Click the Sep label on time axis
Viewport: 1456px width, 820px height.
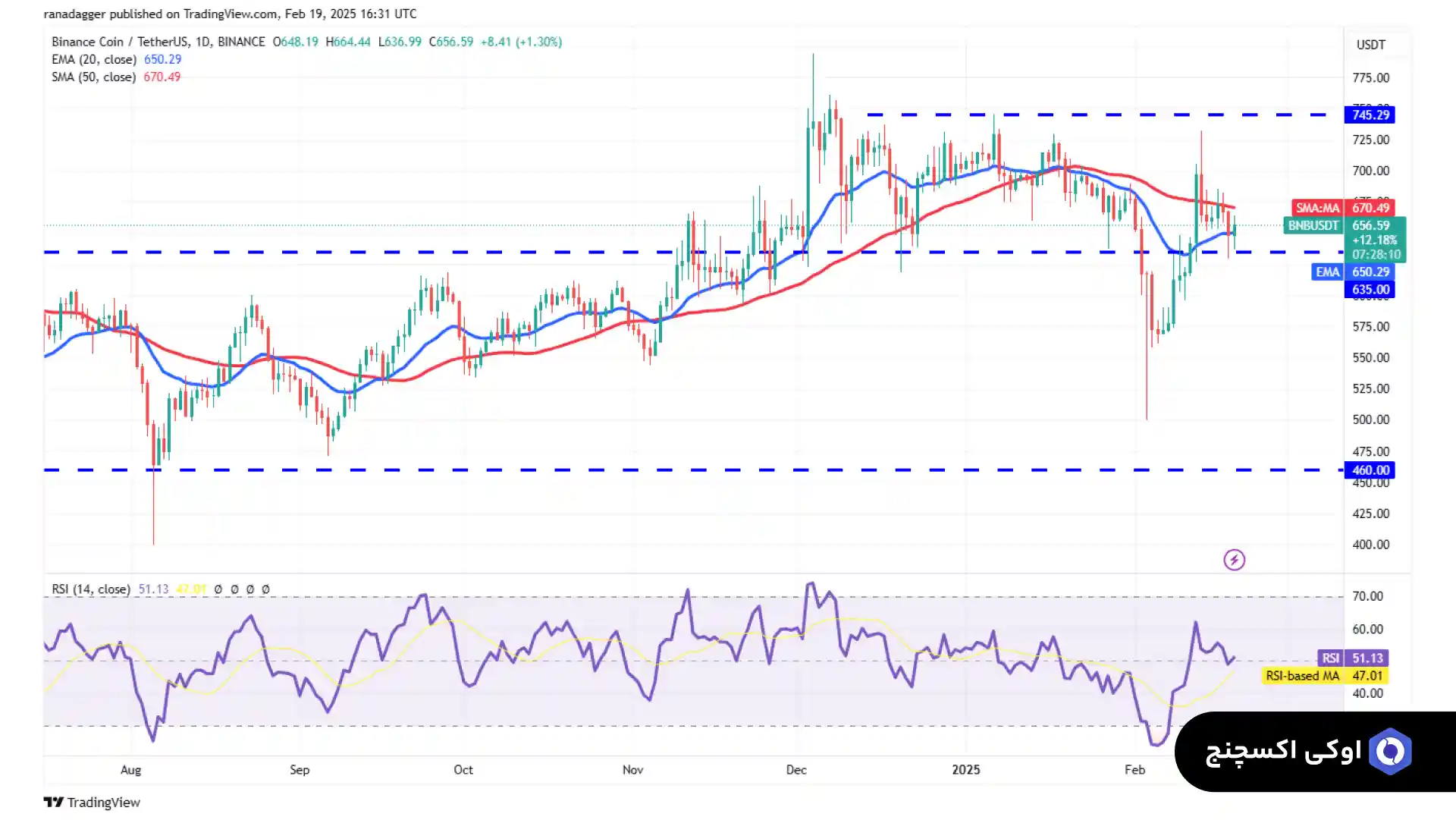pyautogui.click(x=300, y=769)
